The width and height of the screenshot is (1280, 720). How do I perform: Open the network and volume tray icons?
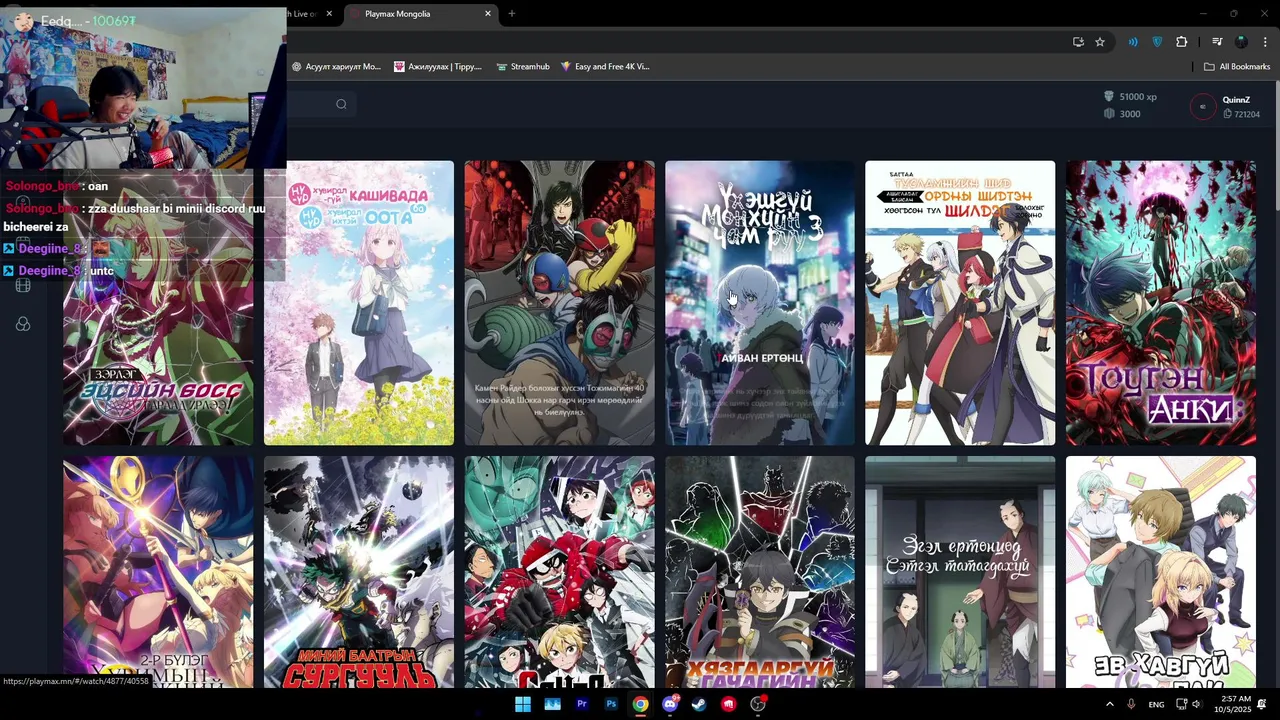(x=1189, y=704)
